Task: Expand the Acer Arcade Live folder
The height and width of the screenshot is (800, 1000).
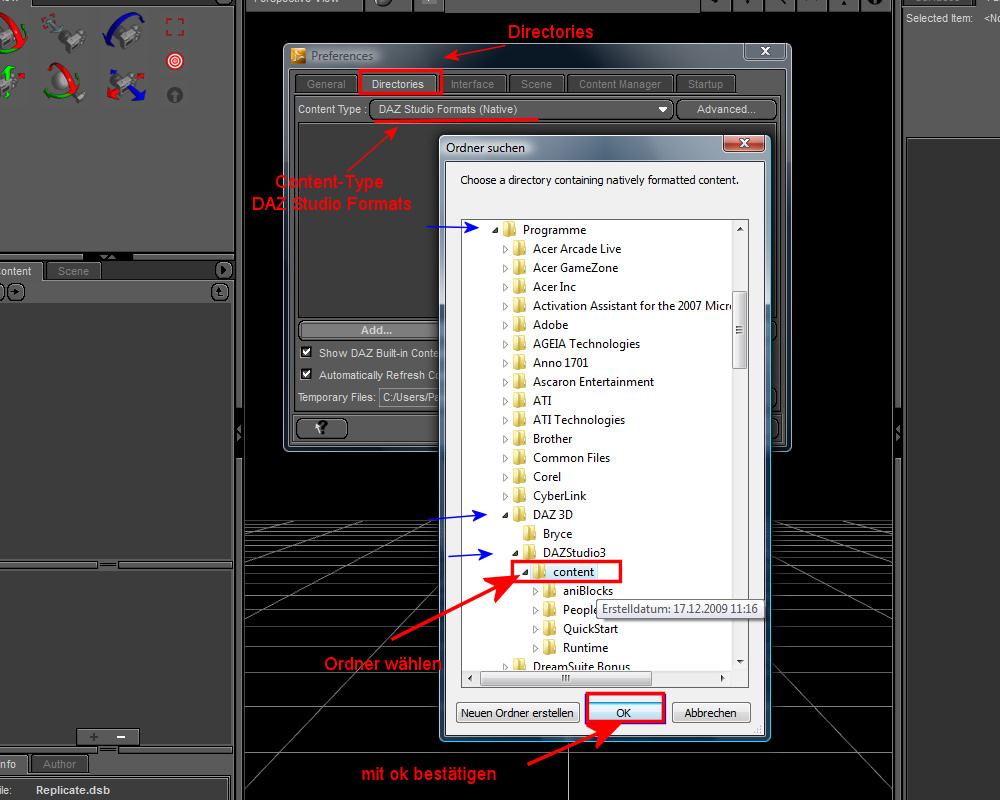Action: point(505,249)
